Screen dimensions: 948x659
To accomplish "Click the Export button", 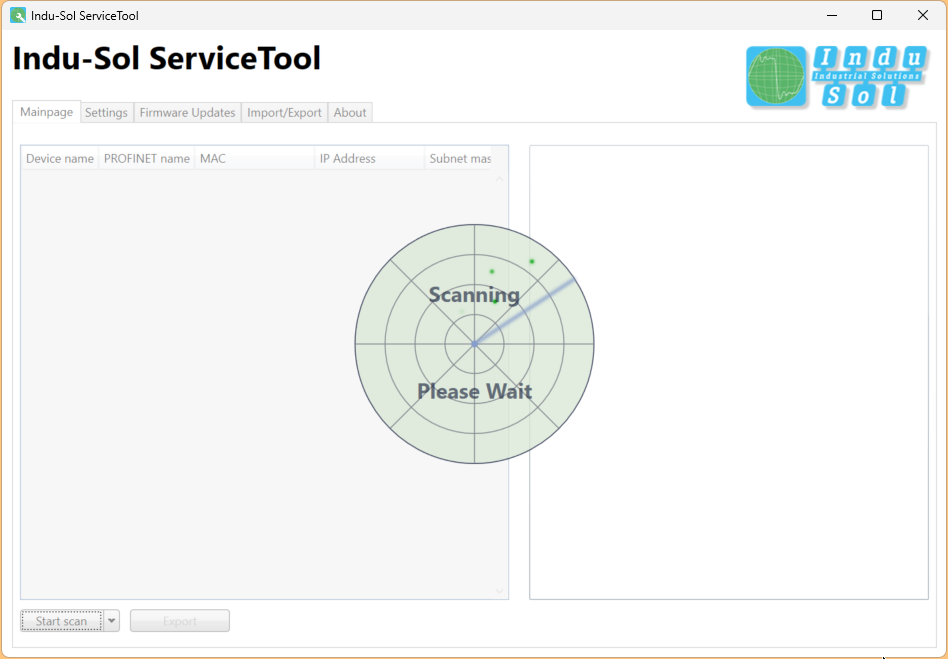I will click(x=180, y=621).
